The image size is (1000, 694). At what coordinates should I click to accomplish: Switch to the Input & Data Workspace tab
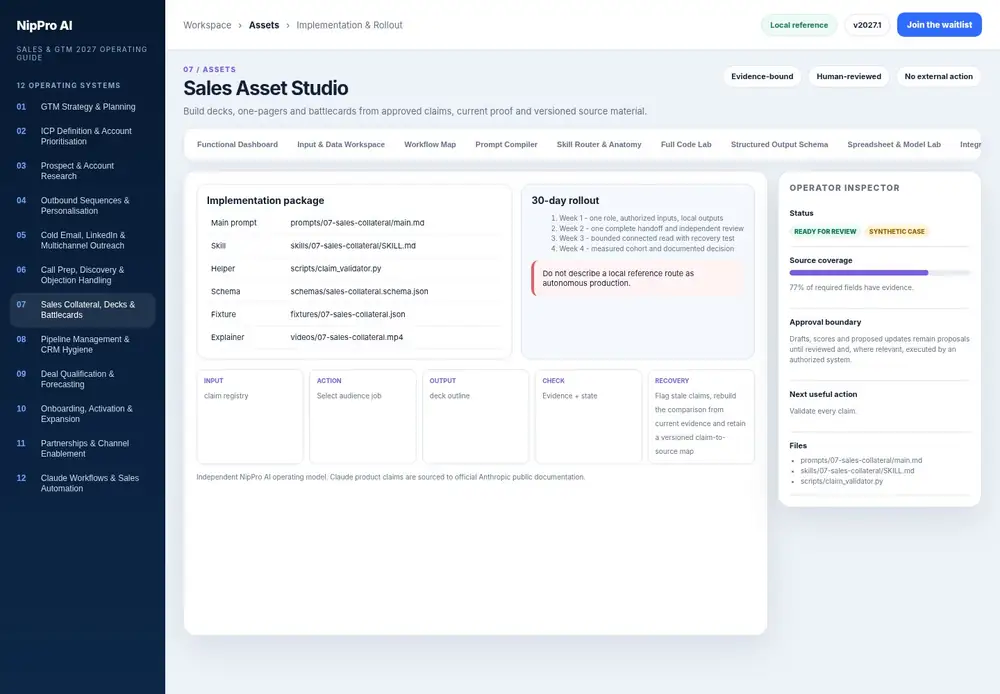(341, 145)
